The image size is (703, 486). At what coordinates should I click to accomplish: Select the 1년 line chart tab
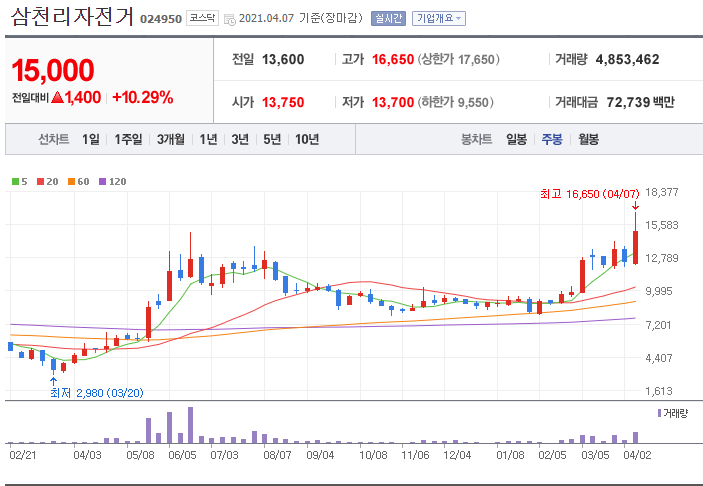(208, 139)
